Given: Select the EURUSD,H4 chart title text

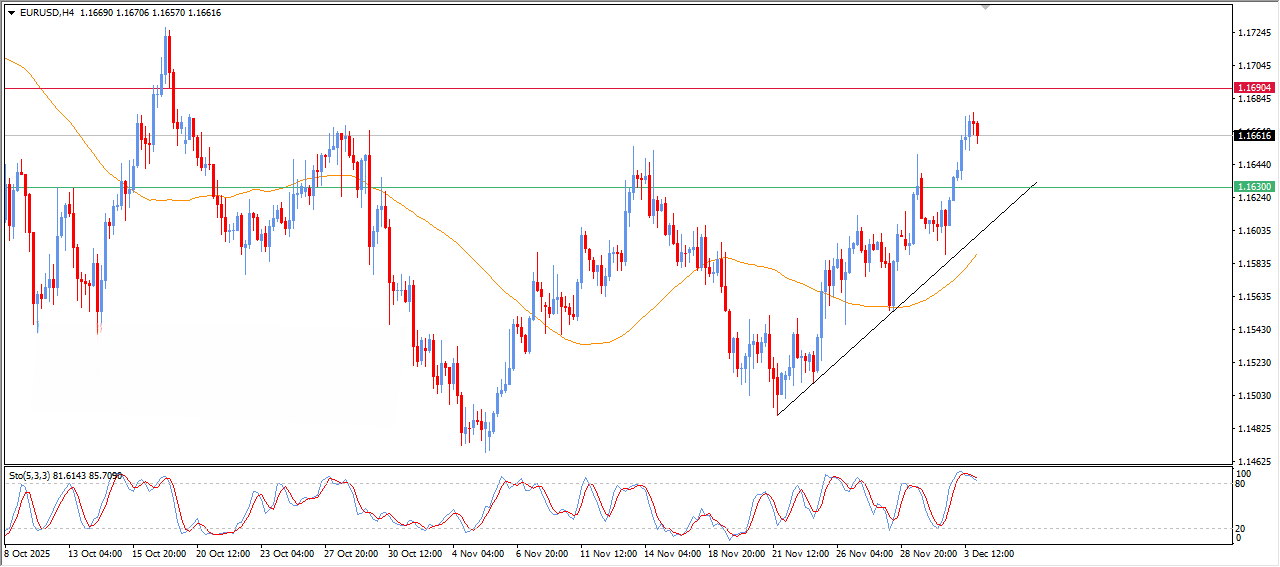Looking at the screenshot, I should [x=47, y=13].
